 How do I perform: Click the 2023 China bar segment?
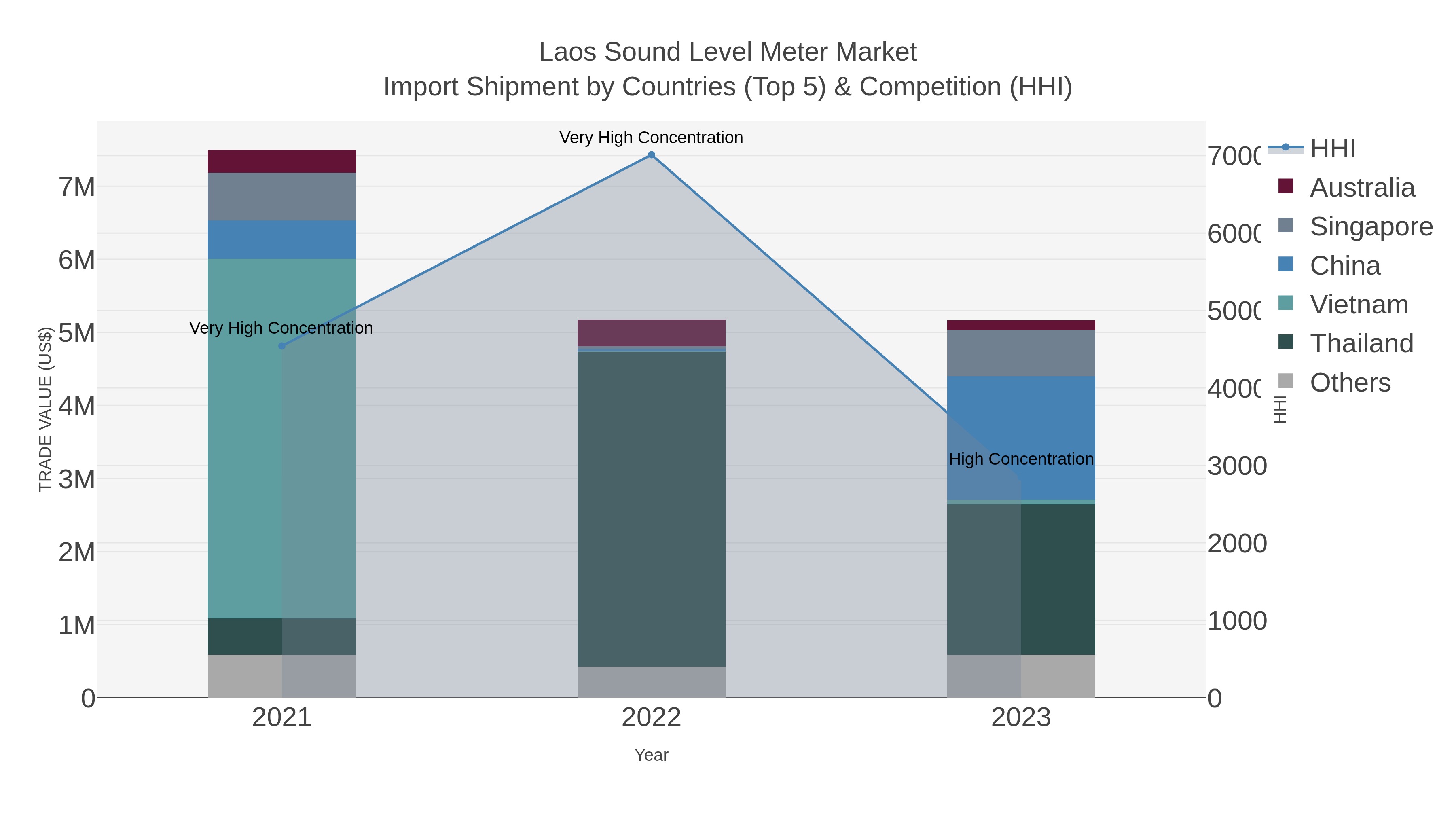pyautogui.click(x=1021, y=438)
